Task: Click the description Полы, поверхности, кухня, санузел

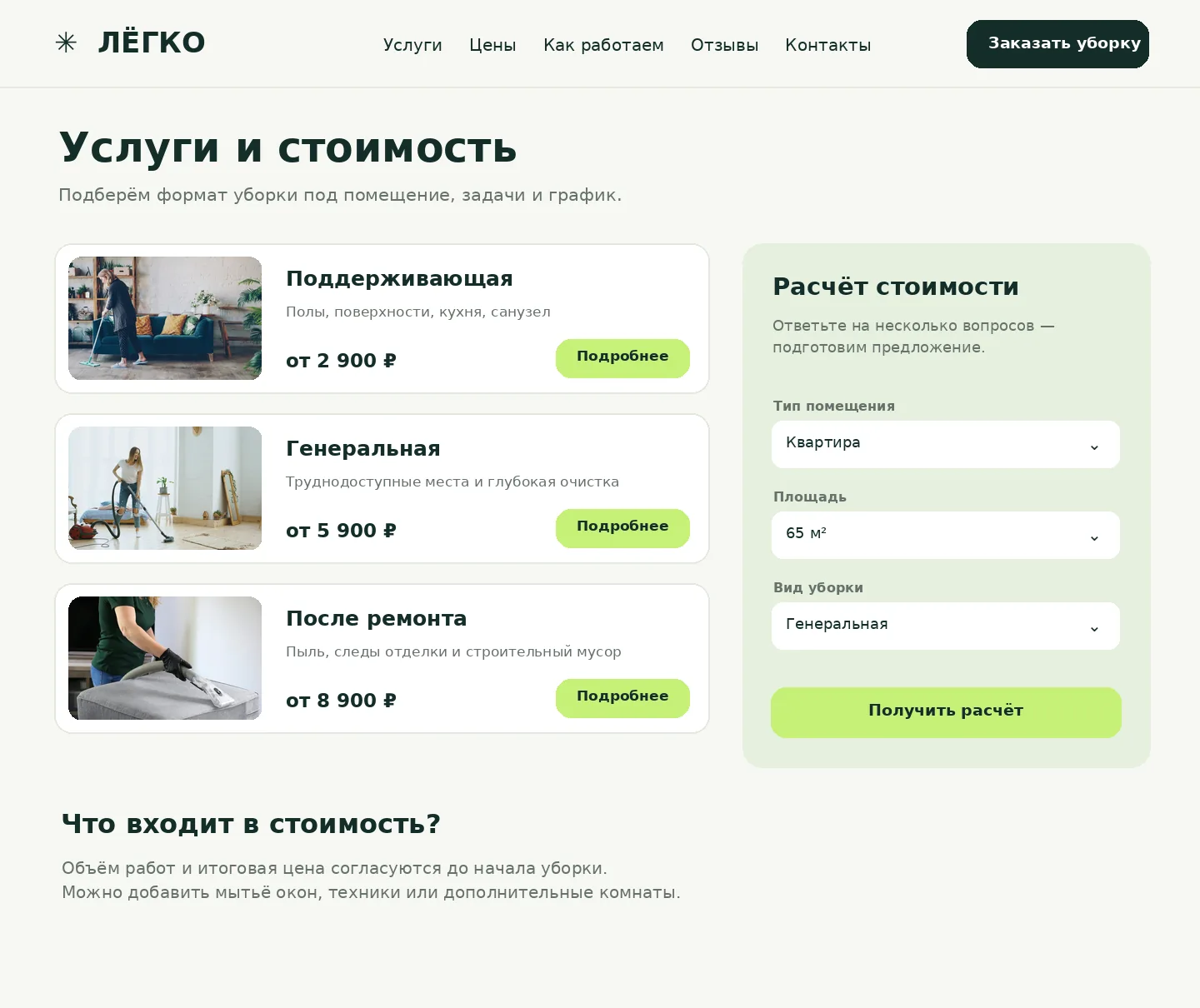Action: tap(418, 312)
